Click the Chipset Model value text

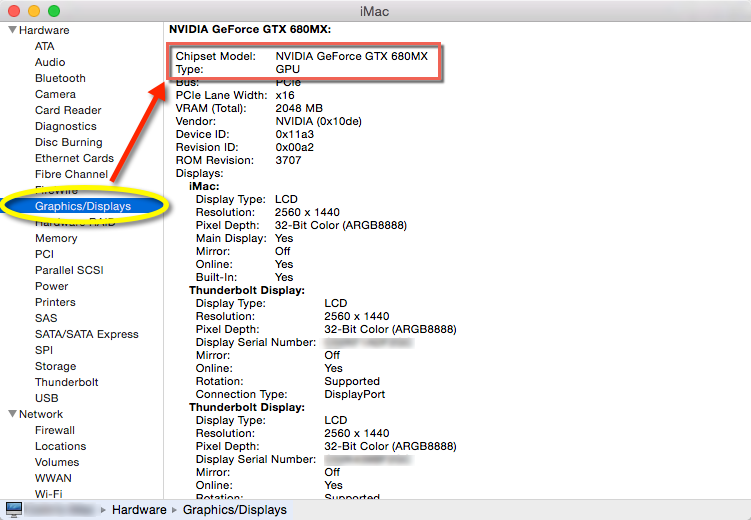[352, 56]
